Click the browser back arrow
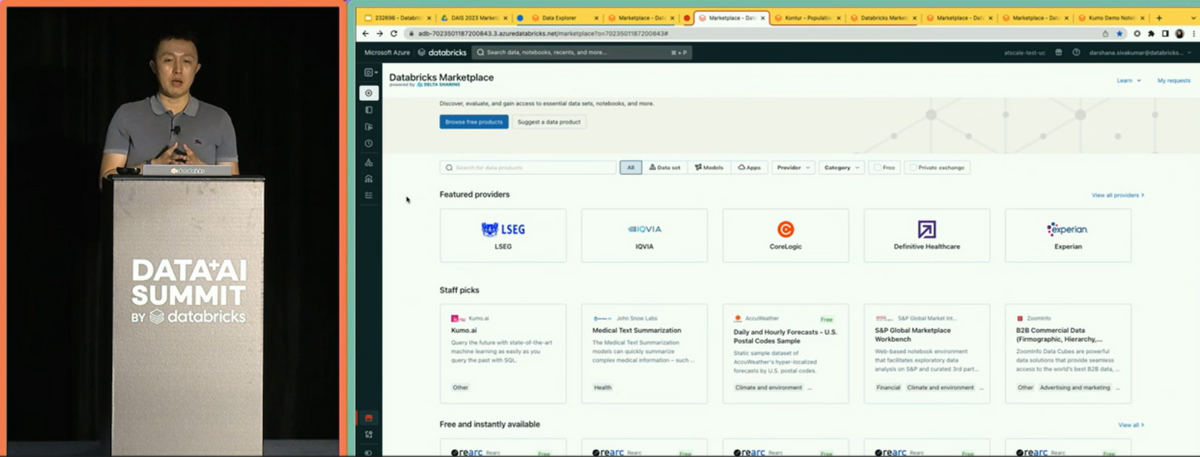1200x457 pixels. [x=366, y=33]
